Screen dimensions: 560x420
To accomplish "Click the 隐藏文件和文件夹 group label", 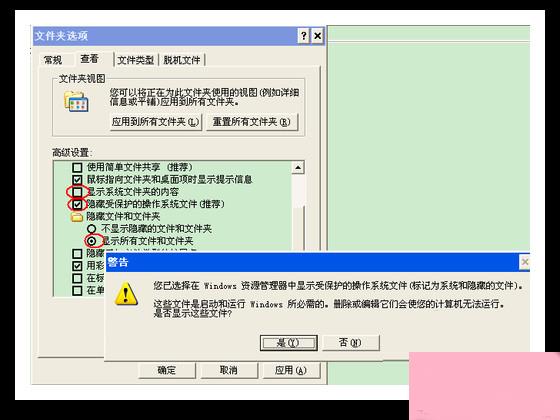I will (x=123, y=216).
